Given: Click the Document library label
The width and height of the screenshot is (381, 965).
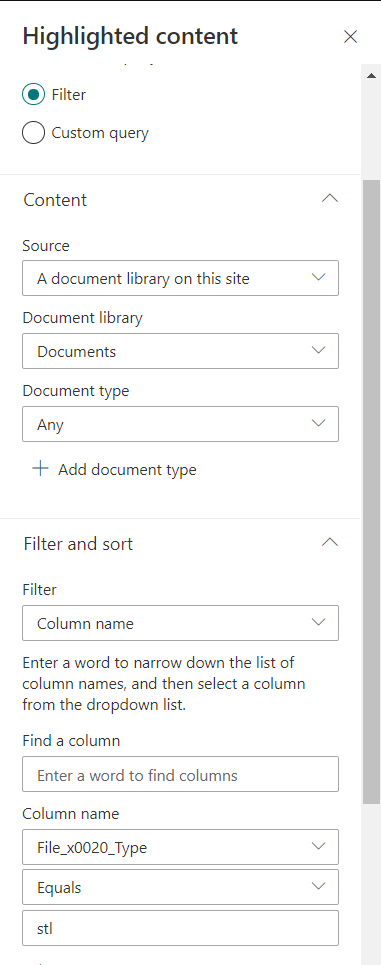Looking at the screenshot, I should pyautogui.click(x=82, y=318).
